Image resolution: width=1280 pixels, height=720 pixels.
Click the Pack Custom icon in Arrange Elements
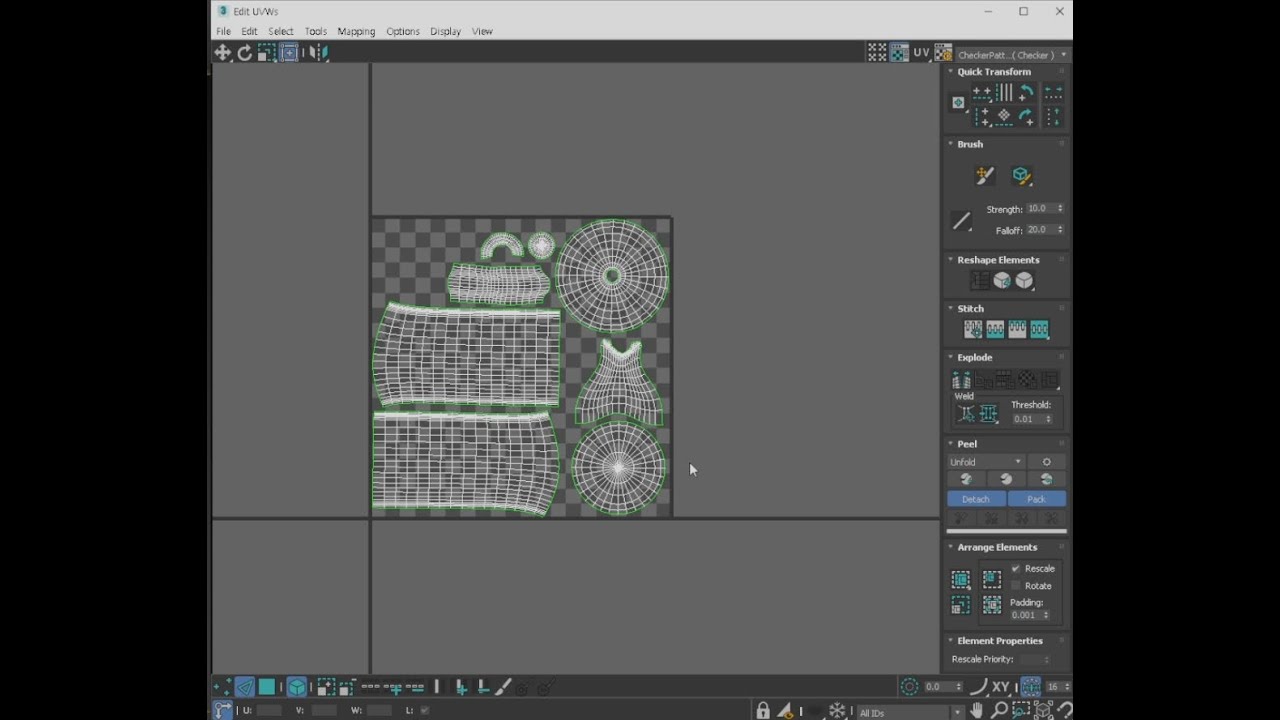pyautogui.click(x=961, y=580)
